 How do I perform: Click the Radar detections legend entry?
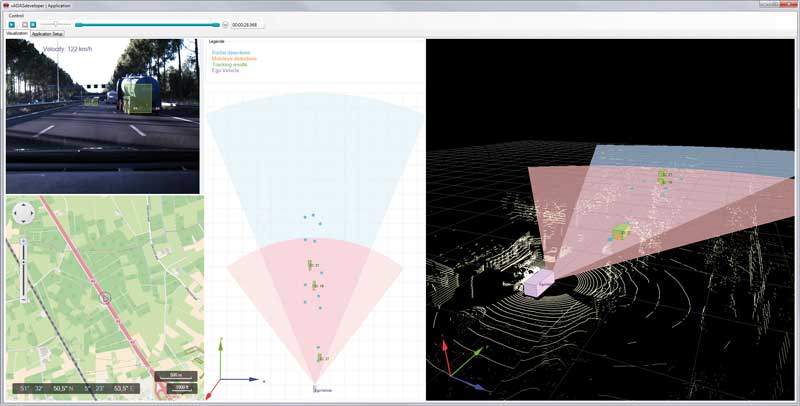231,52
